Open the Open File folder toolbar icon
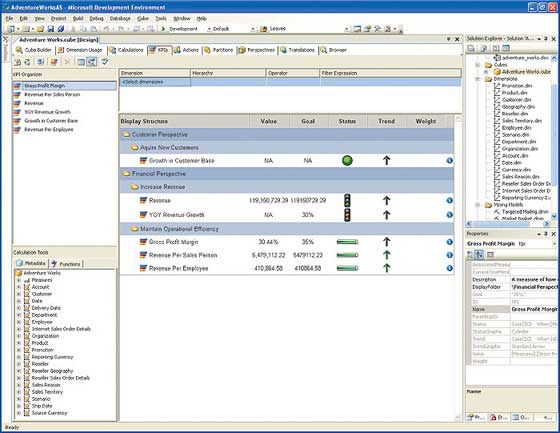Viewport: 560px width, 433px height. click(40, 29)
